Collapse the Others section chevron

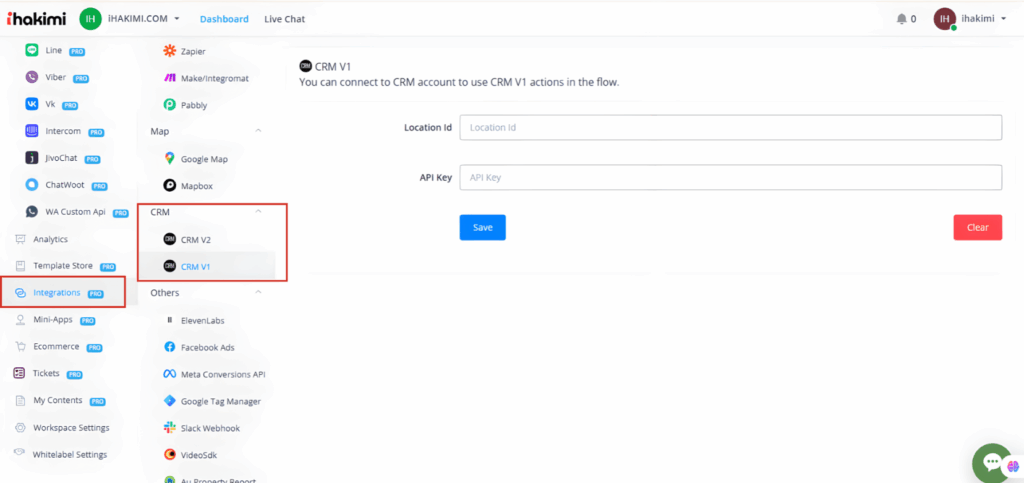coord(259,293)
